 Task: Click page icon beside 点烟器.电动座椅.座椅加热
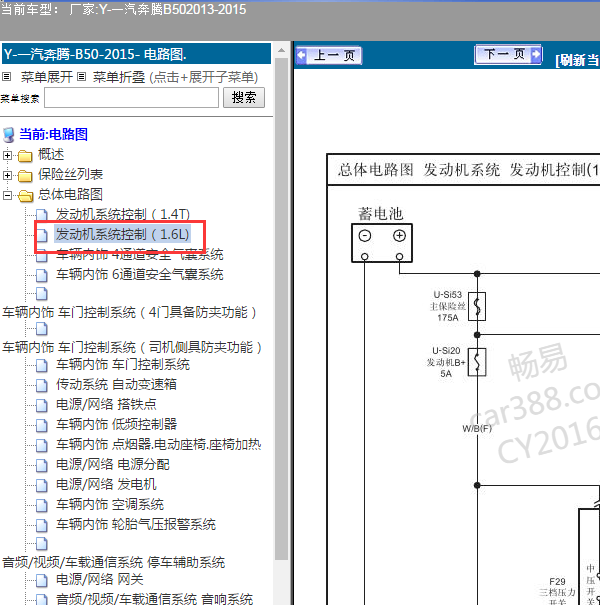42,445
